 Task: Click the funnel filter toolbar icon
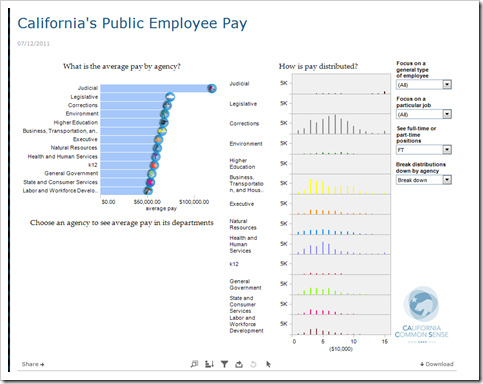(224, 364)
